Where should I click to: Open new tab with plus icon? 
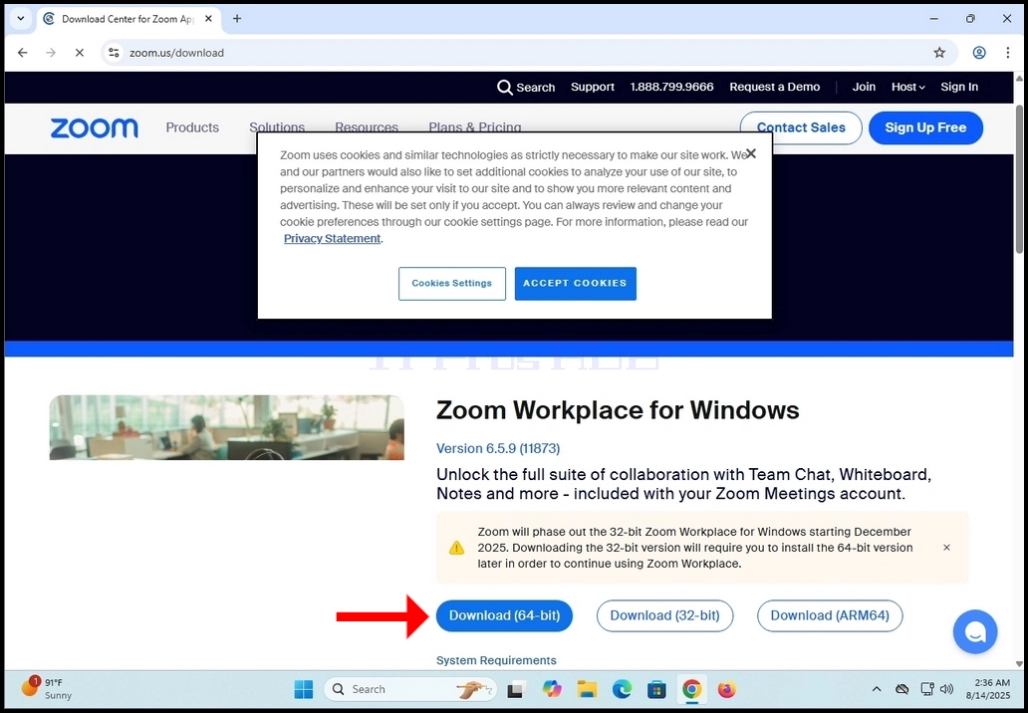click(x=237, y=18)
